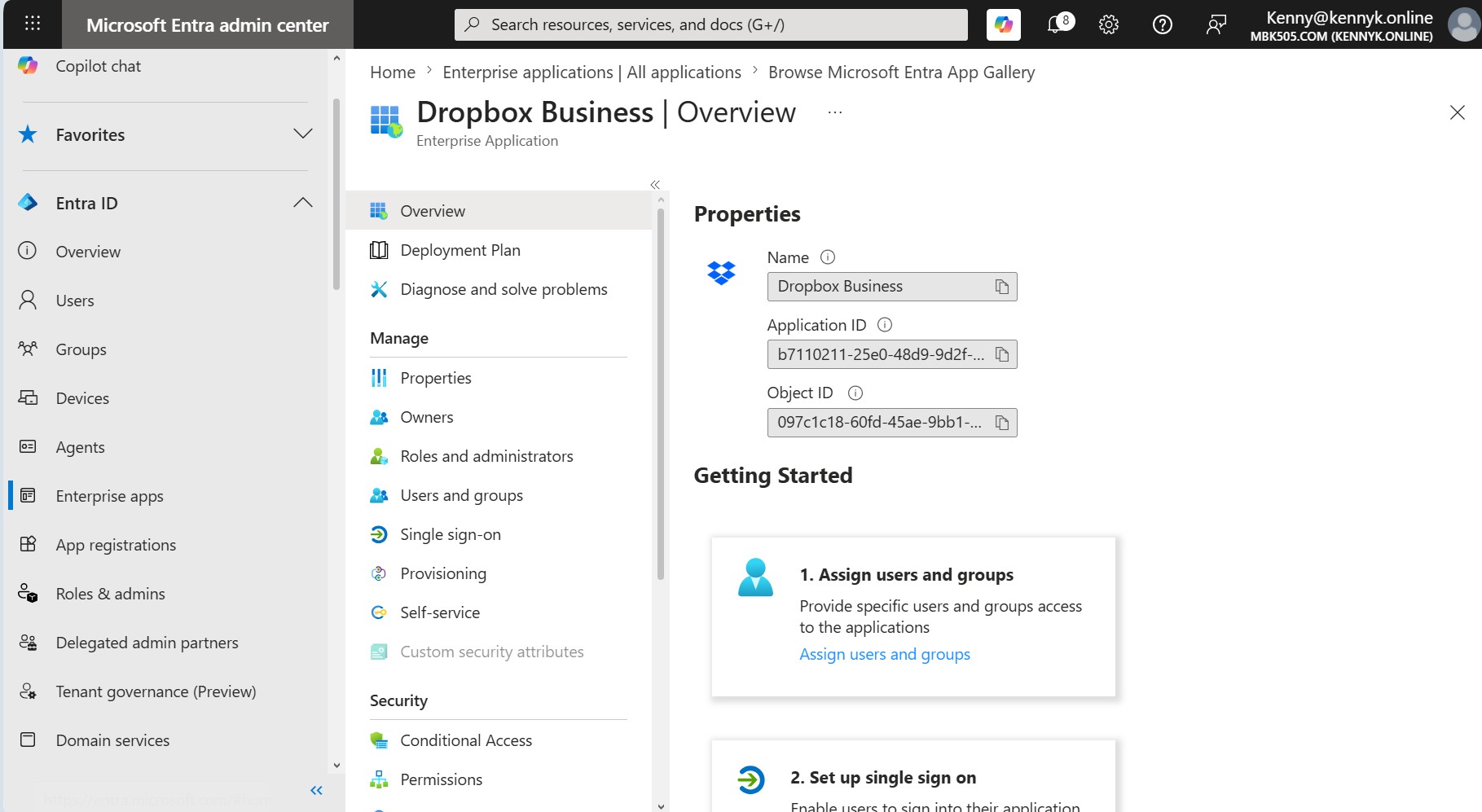Open the app launcher waffle menu
1482x812 pixels.
33,24
